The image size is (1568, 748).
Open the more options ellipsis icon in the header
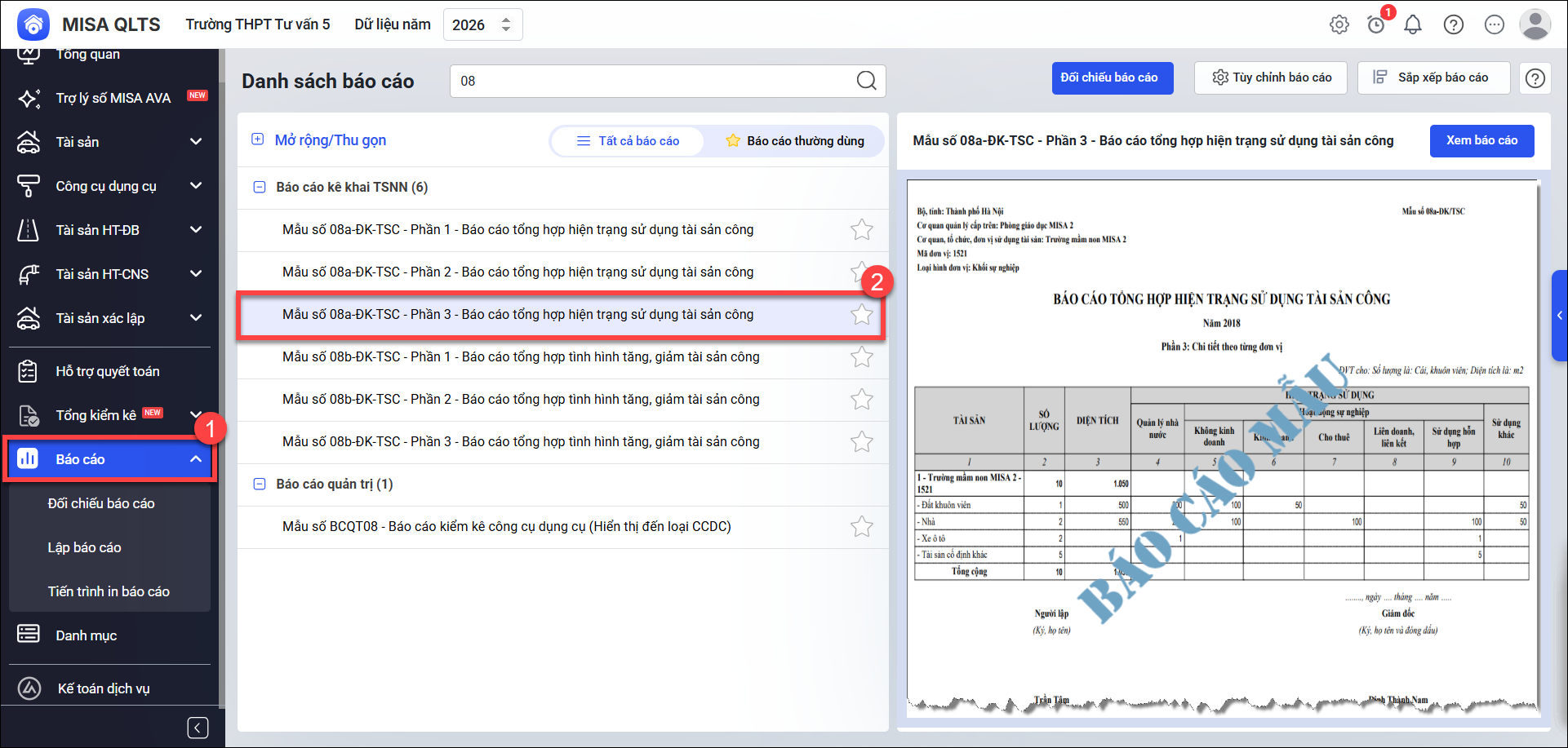tap(1495, 24)
